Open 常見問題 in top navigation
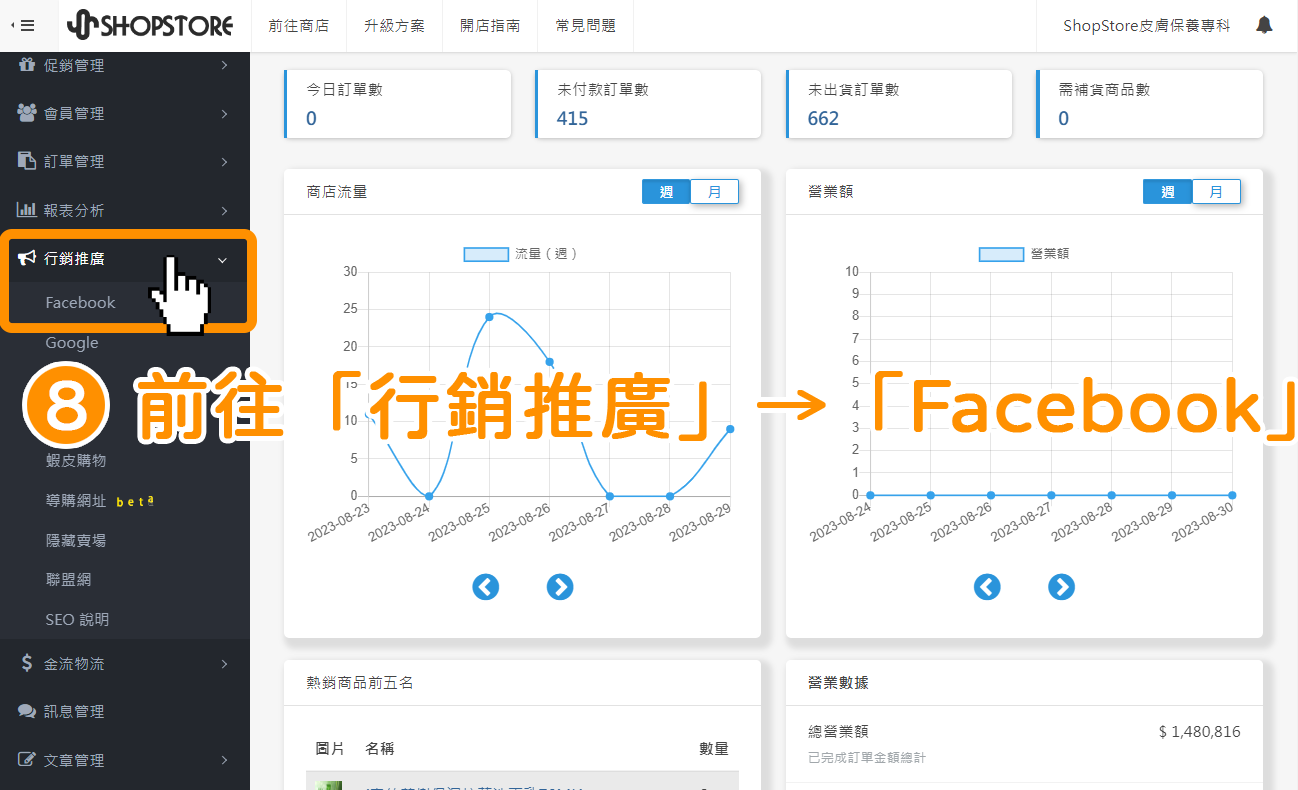 click(586, 26)
